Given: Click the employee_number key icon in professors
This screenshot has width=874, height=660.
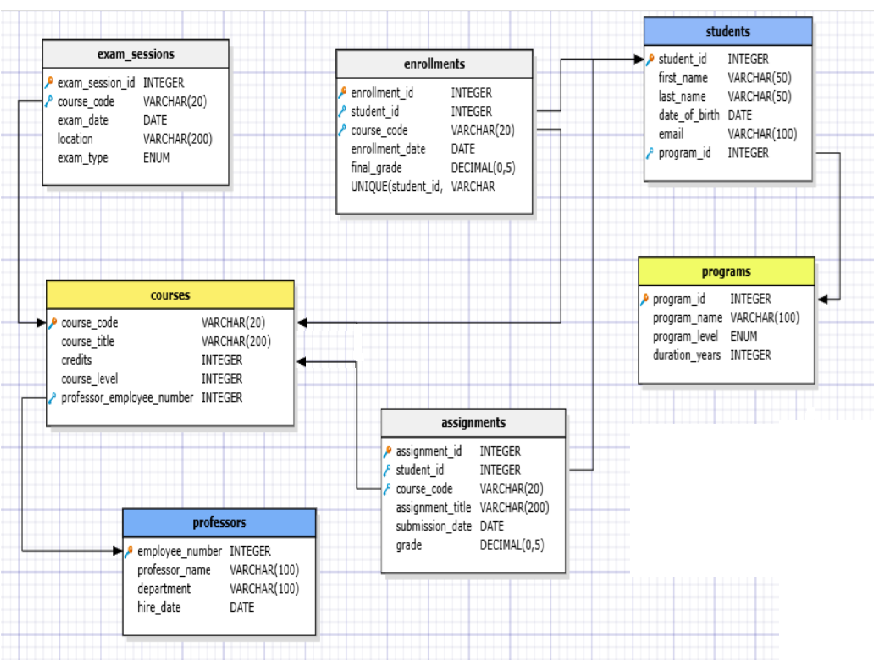Looking at the screenshot, I should pos(129,551).
